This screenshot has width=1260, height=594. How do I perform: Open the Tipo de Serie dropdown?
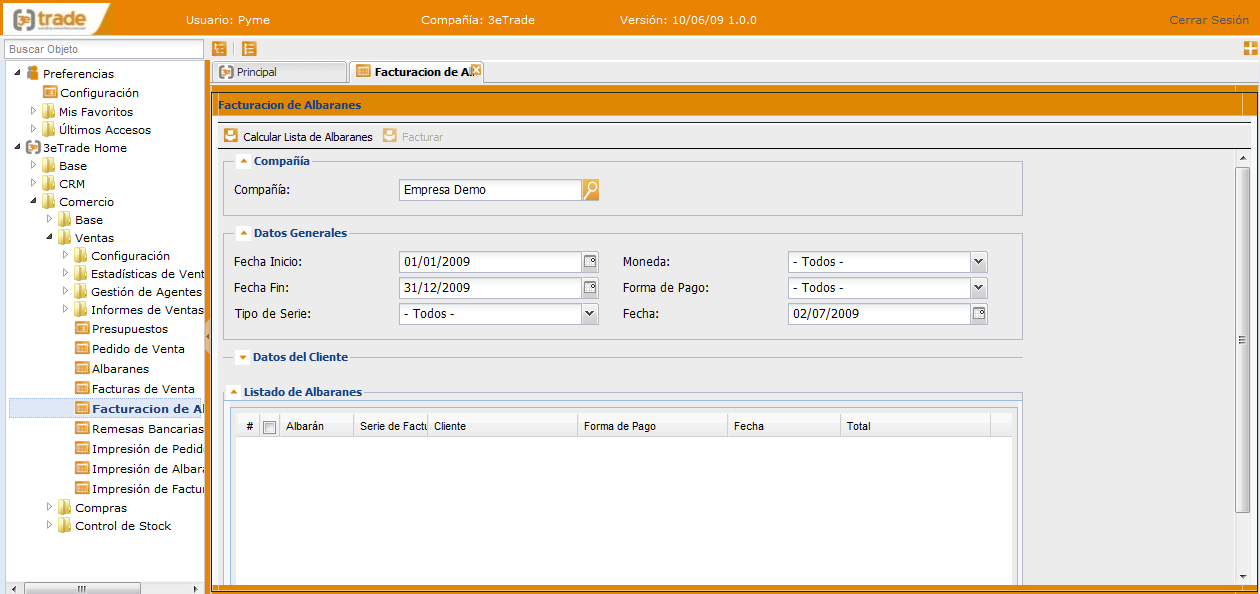pyautogui.click(x=589, y=314)
